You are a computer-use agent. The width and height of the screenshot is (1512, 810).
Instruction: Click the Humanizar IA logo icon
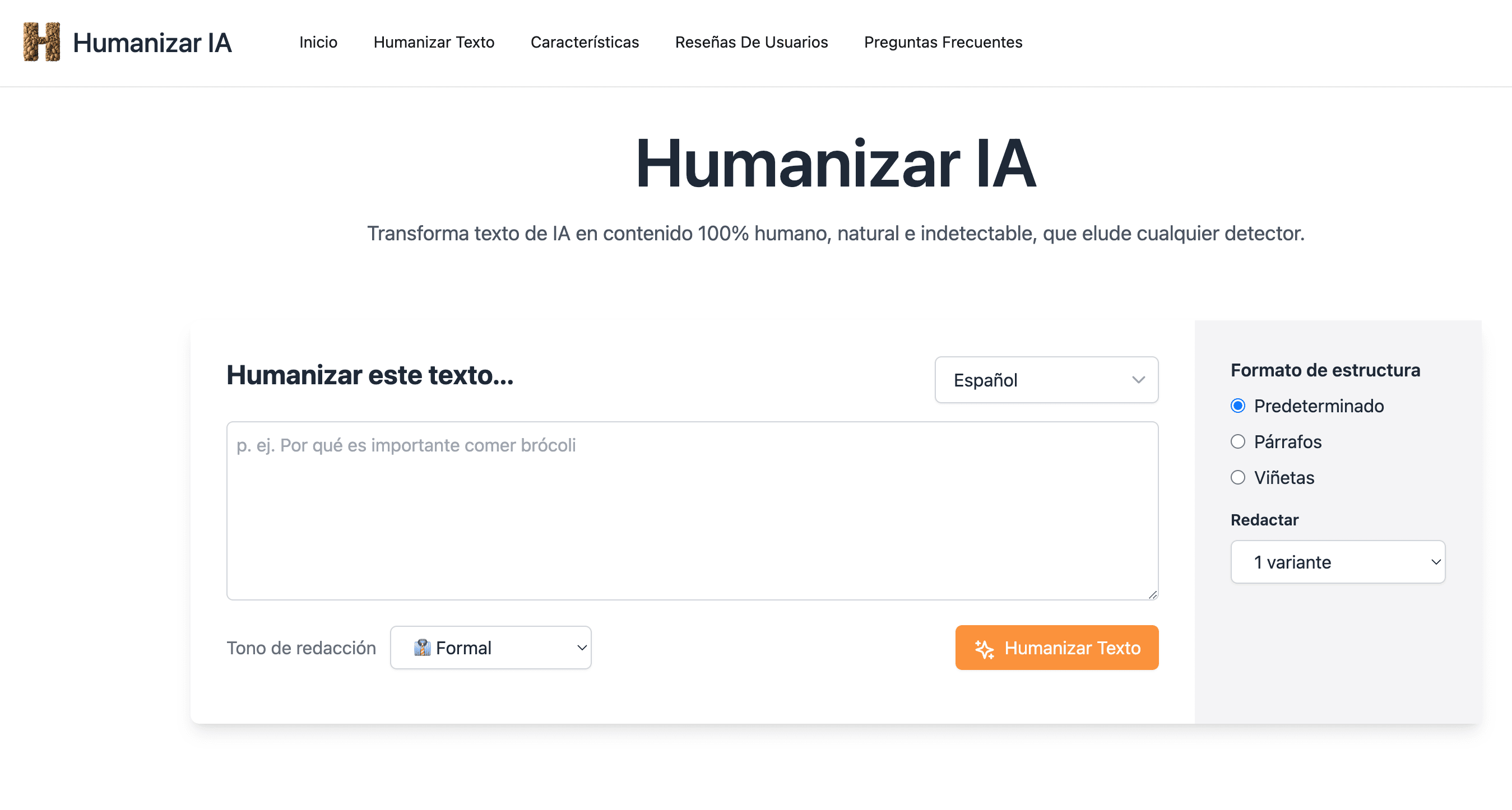41,41
